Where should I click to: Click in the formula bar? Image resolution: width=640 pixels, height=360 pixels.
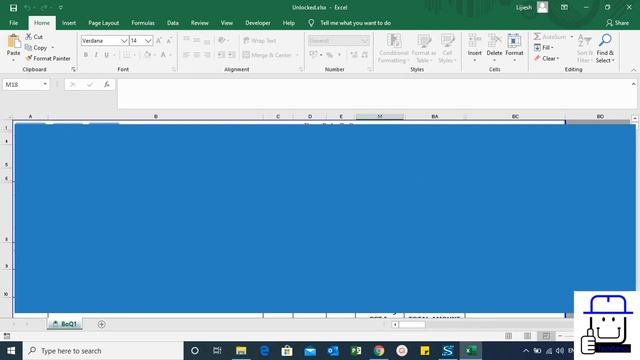click(373, 94)
